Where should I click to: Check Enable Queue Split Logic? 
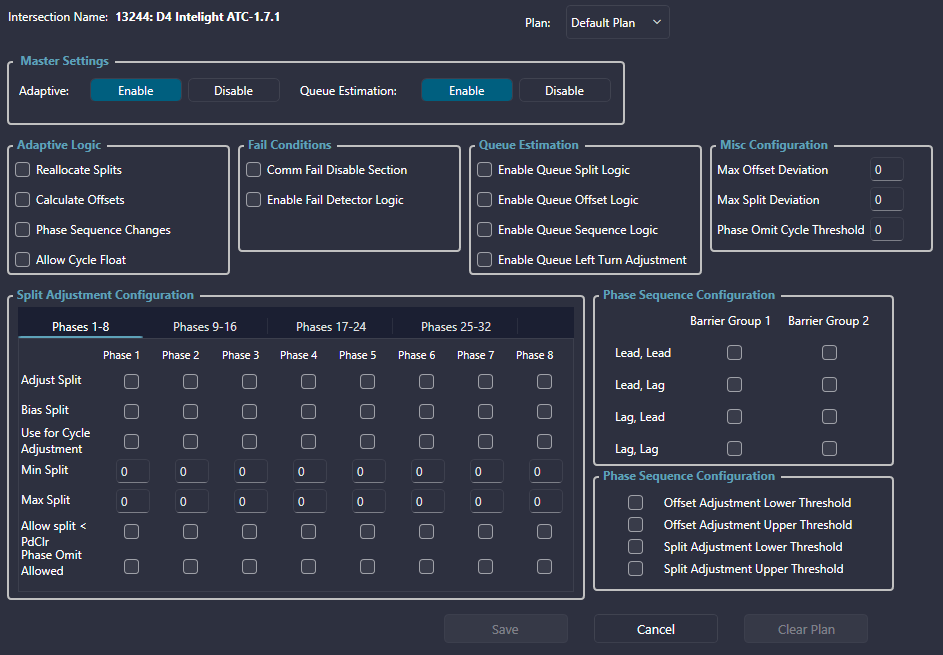click(485, 170)
